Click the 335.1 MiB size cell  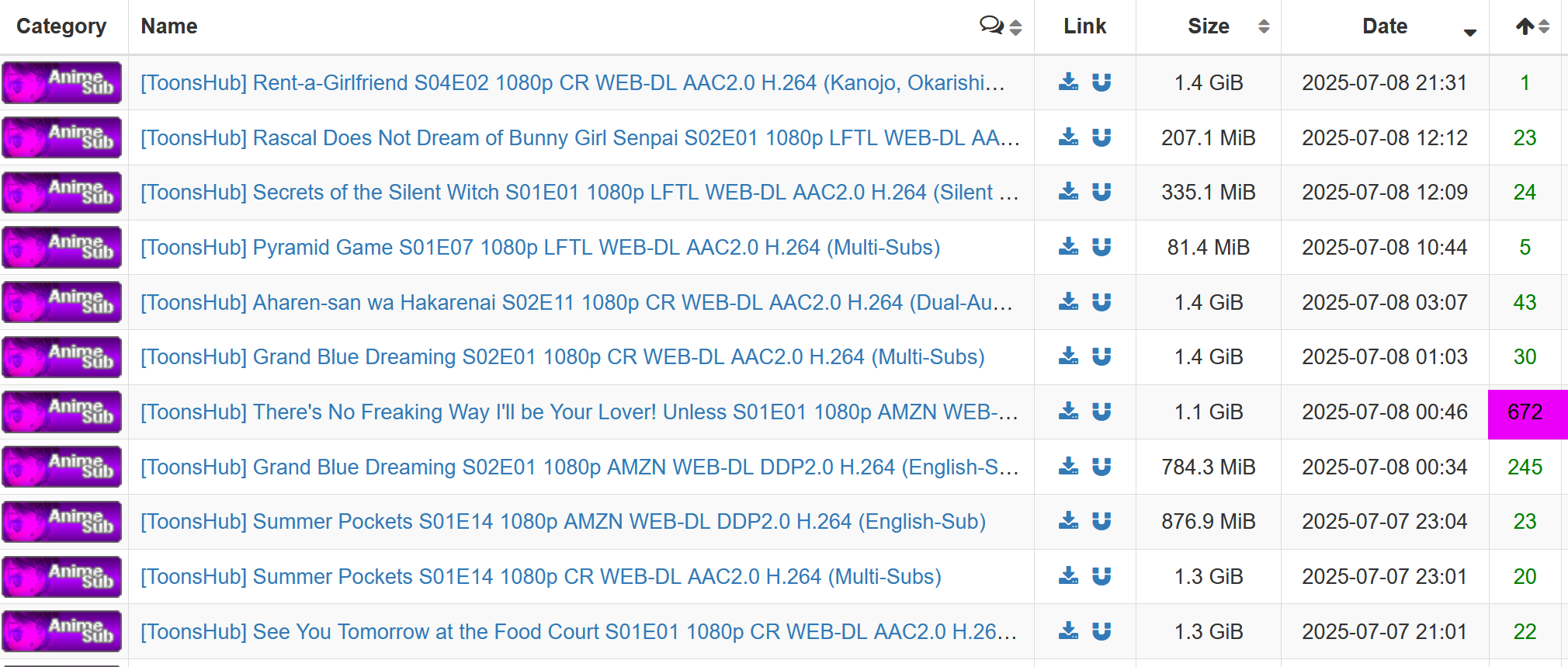tap(1209, 192)
